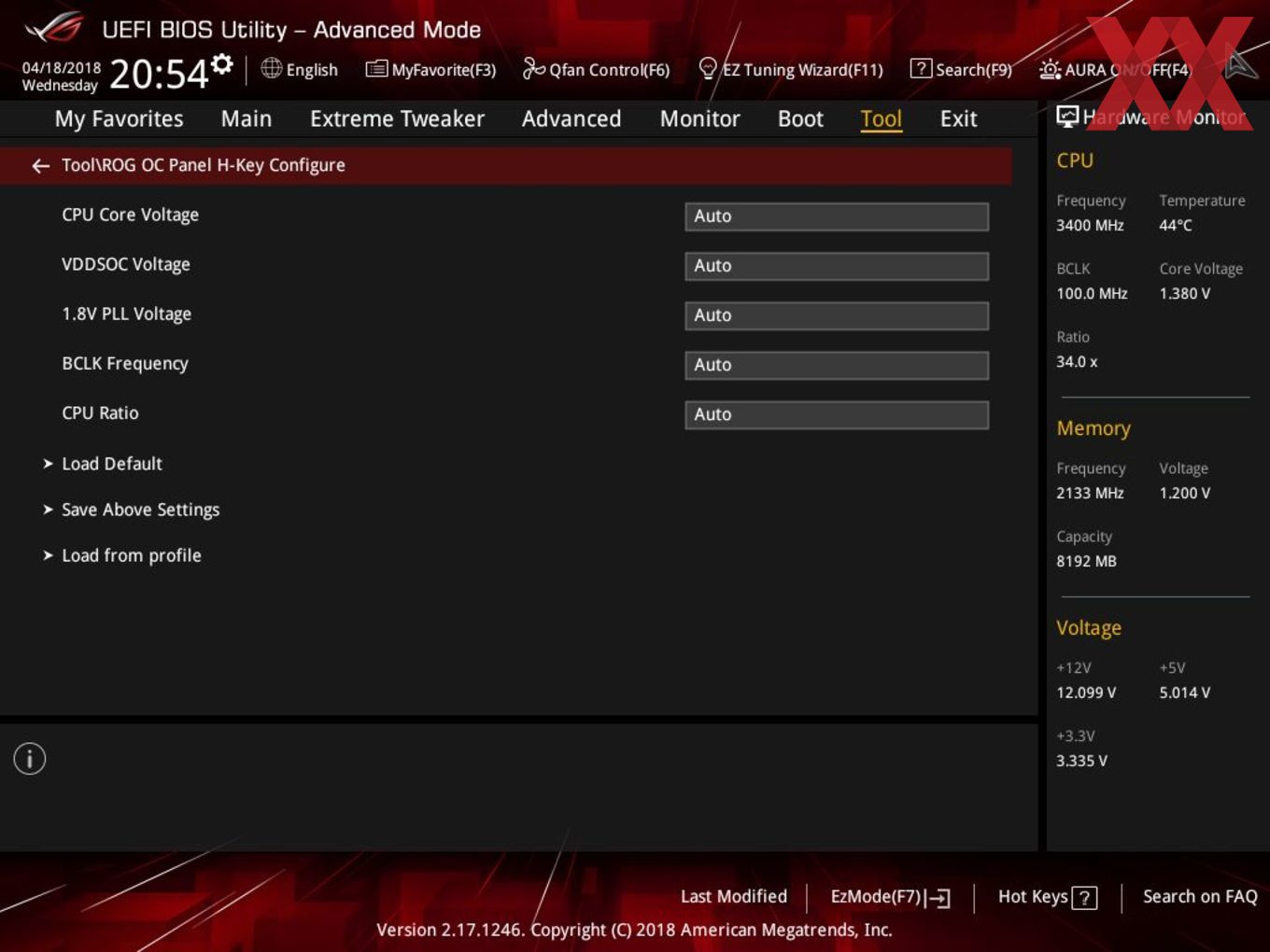
Task: Click the Voltage section heading
Action: tap(1089, 628)
